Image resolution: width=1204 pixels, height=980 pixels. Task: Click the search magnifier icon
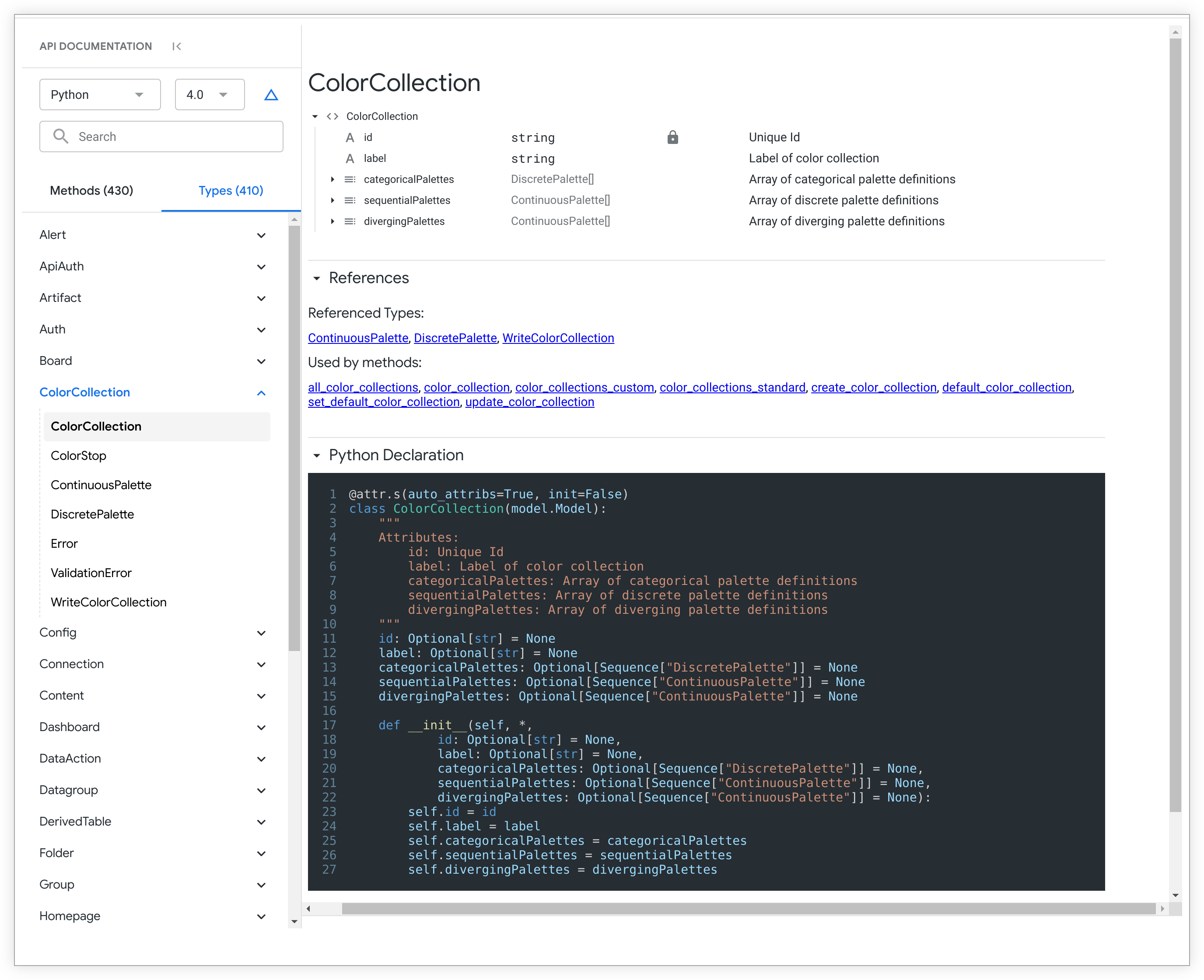coord(60,136)
